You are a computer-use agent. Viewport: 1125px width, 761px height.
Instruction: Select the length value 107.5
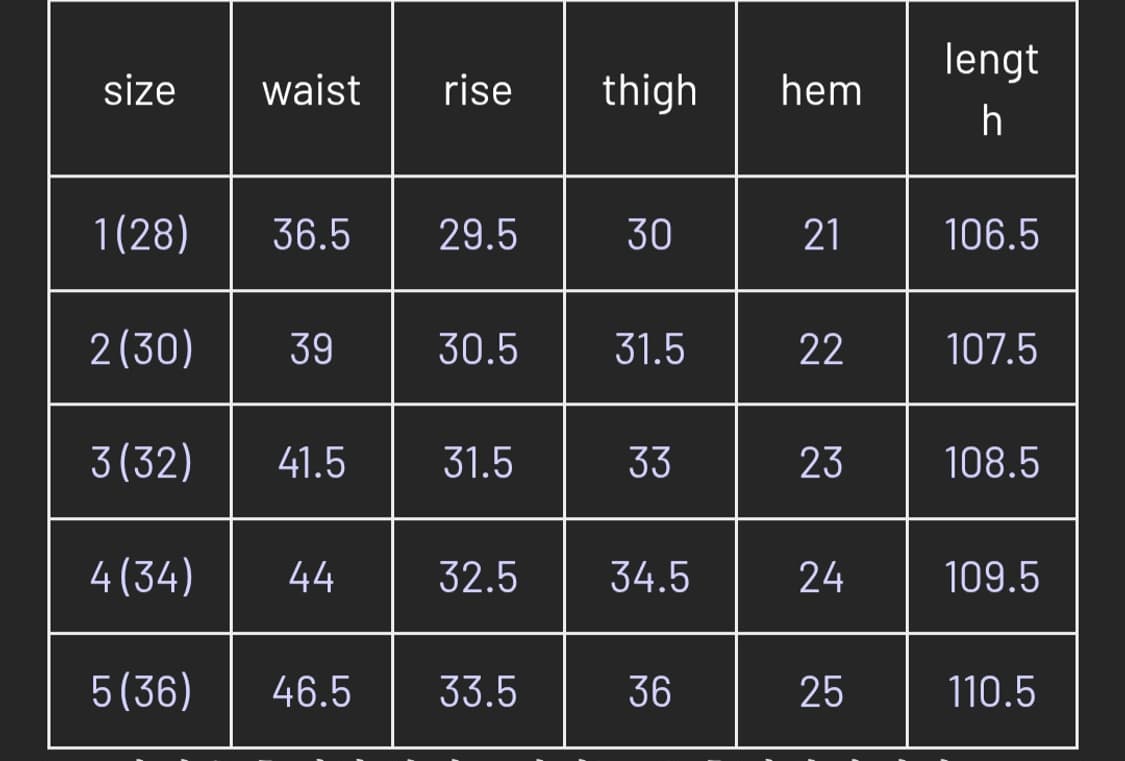[x=991, y=349]
